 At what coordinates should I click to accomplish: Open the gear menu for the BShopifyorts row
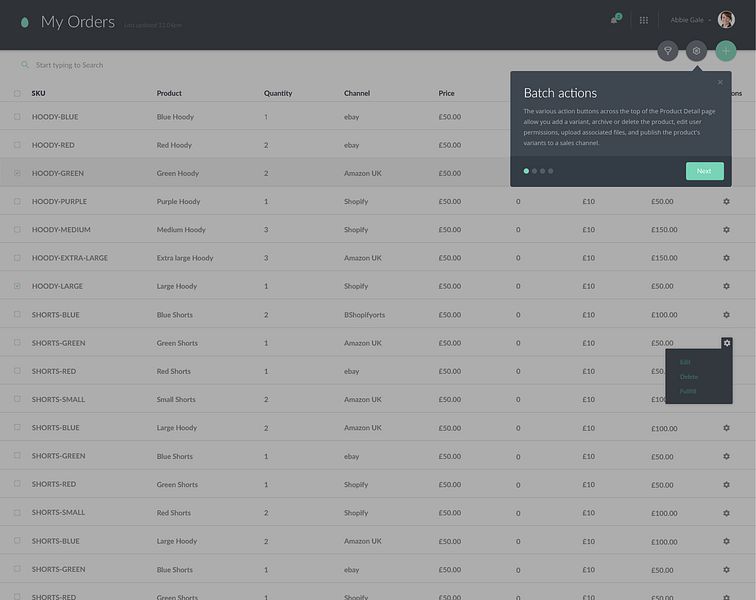726,314
